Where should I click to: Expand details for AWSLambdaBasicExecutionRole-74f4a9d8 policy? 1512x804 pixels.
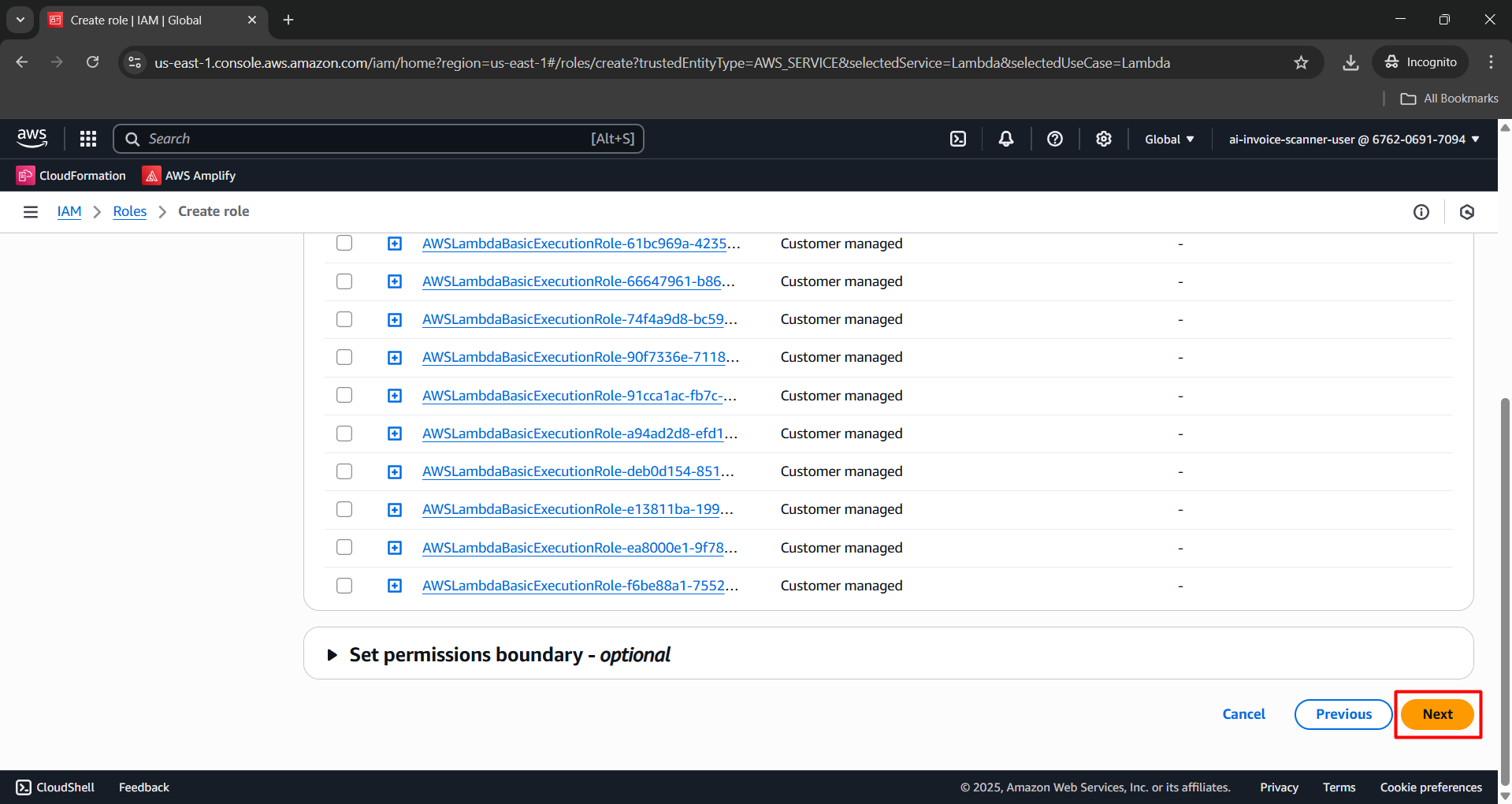395,319
